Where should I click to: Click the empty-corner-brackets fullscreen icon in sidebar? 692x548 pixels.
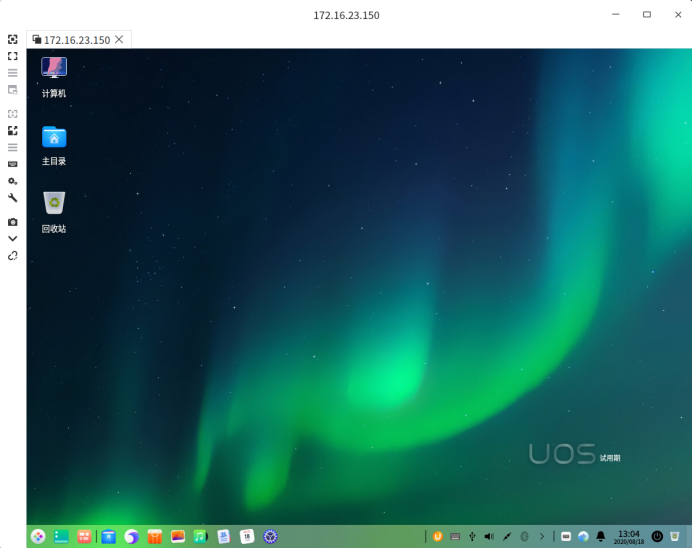pos(13,56)
